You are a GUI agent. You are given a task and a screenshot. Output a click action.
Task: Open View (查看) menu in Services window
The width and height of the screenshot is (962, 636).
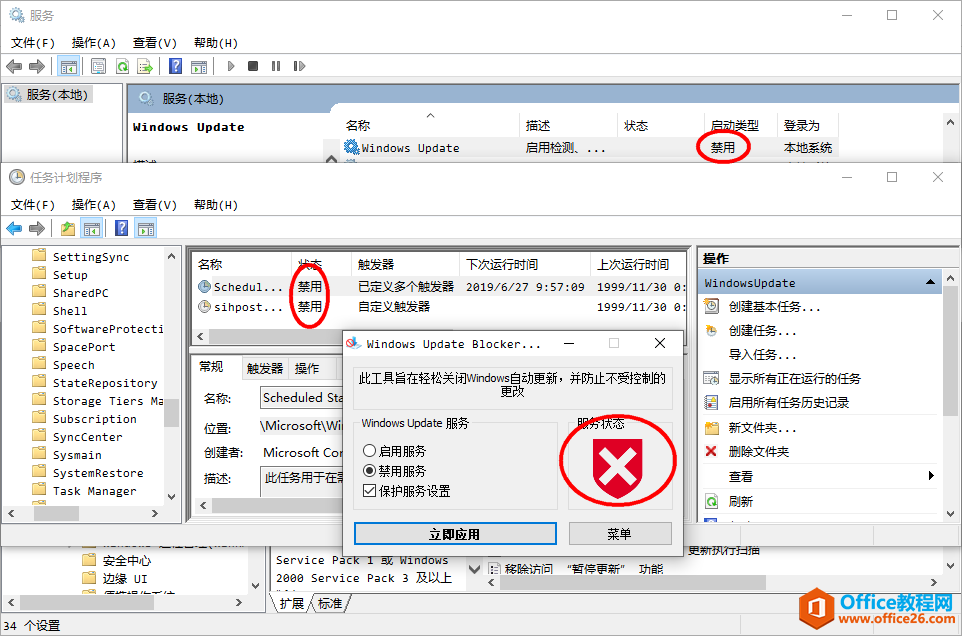[x=155, y=43]
